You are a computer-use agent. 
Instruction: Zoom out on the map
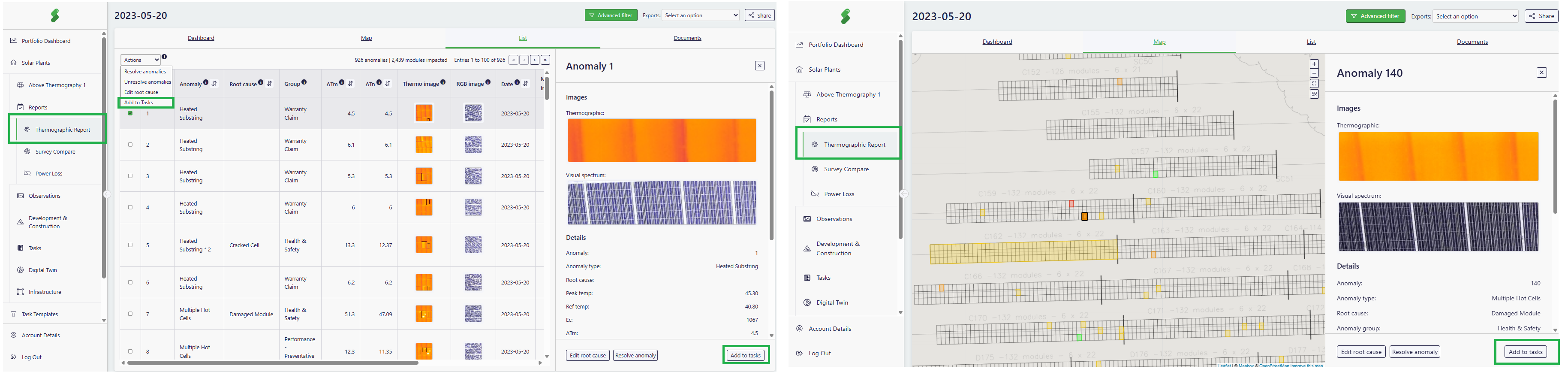coord(1314,73)
